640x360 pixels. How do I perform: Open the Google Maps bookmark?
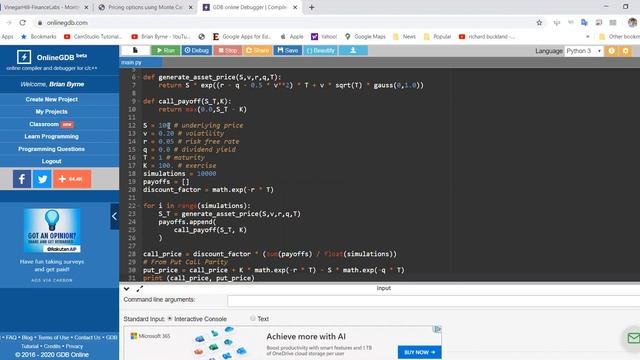(x=365, y=37)
